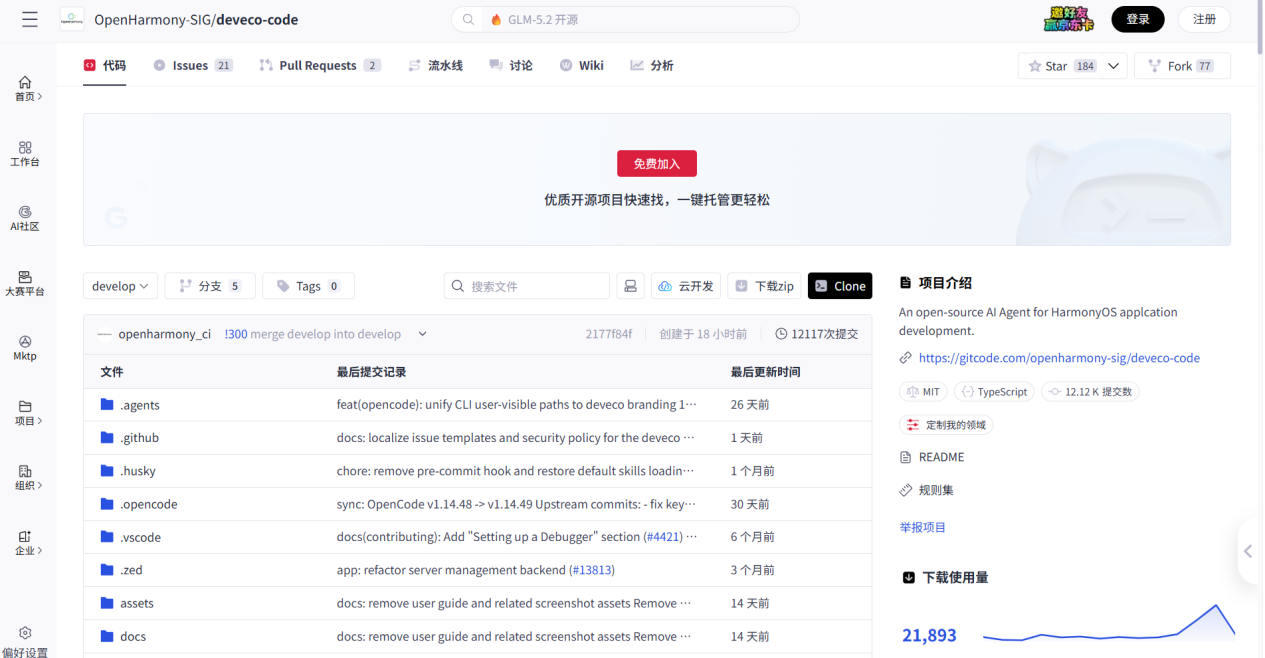Screen dimensions: 1265x658
Task: Click the MIT license badge
Action: click(924, 392)
